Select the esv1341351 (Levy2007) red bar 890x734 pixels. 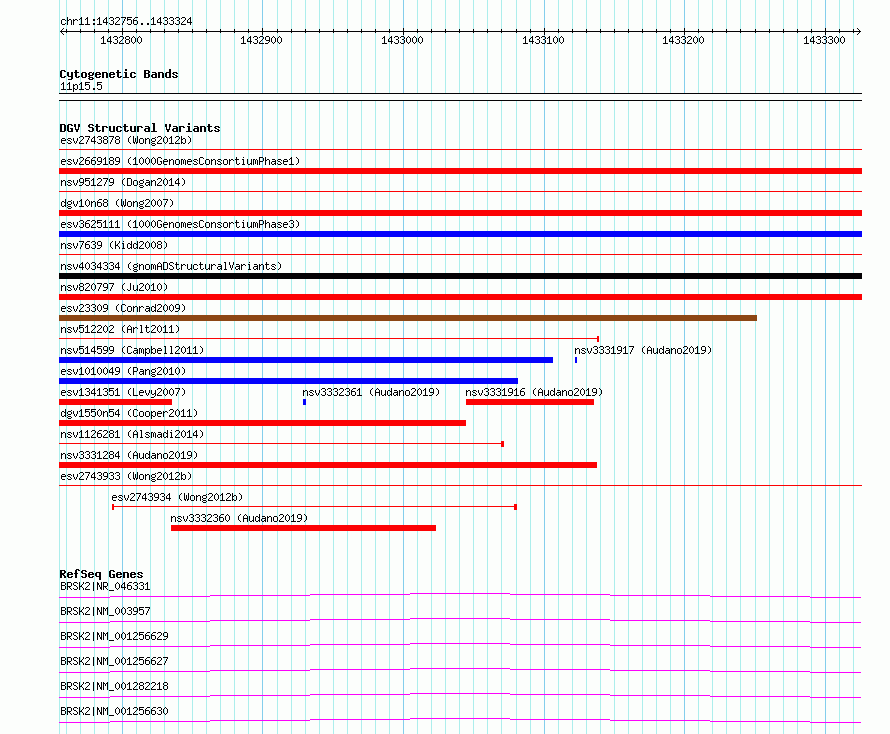pyautogui.click(x=115, y=402)
